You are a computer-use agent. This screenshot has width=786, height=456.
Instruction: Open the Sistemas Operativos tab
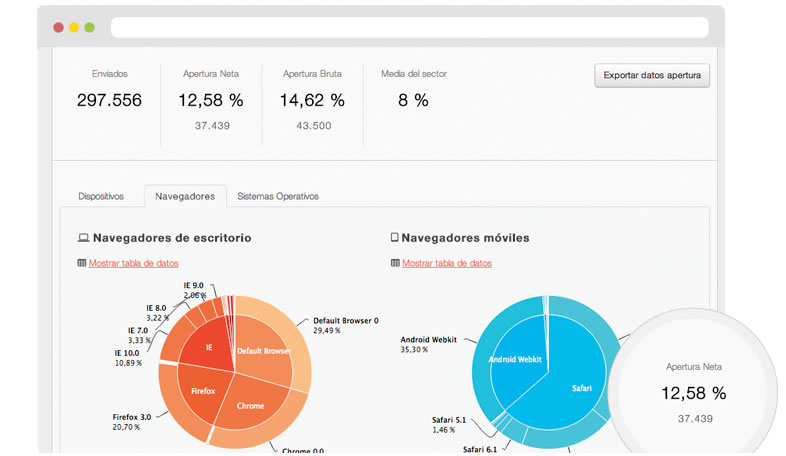pos(278,196)
